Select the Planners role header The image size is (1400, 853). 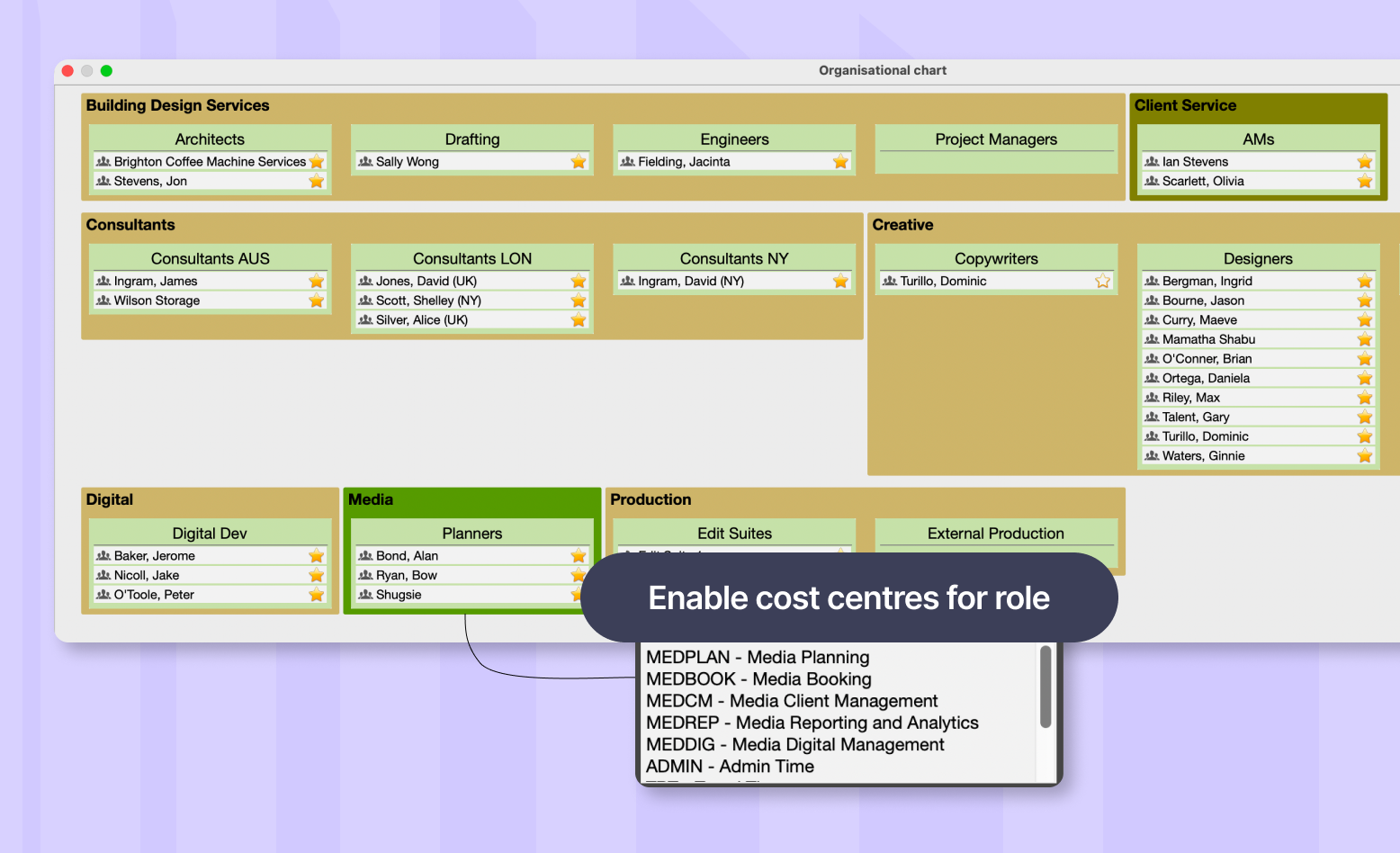[472, 534]
